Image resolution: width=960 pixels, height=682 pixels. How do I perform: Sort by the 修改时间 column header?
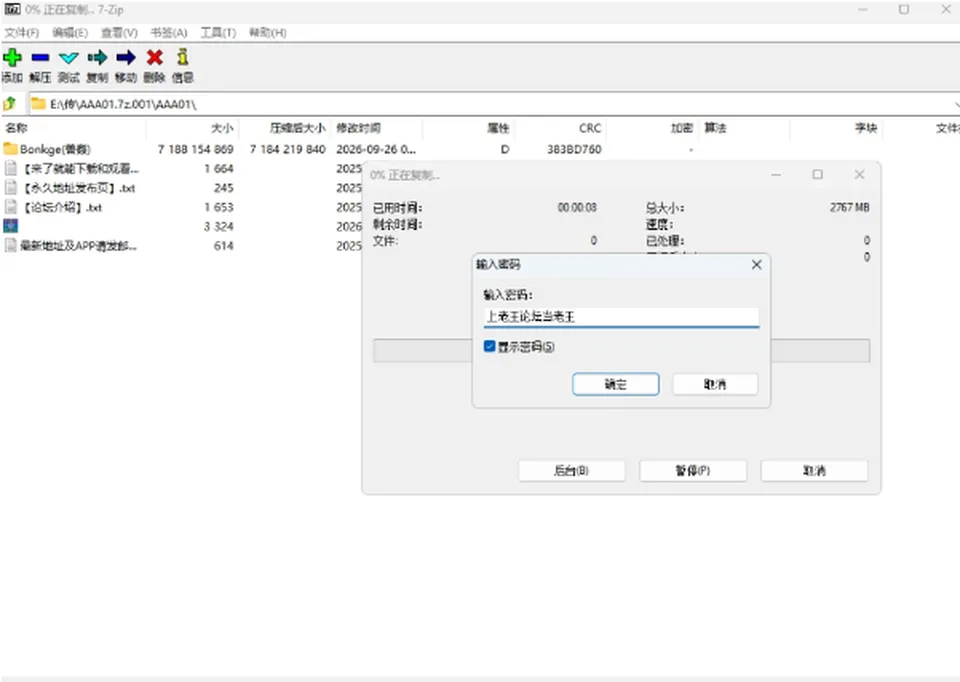[x=358, y=128]
